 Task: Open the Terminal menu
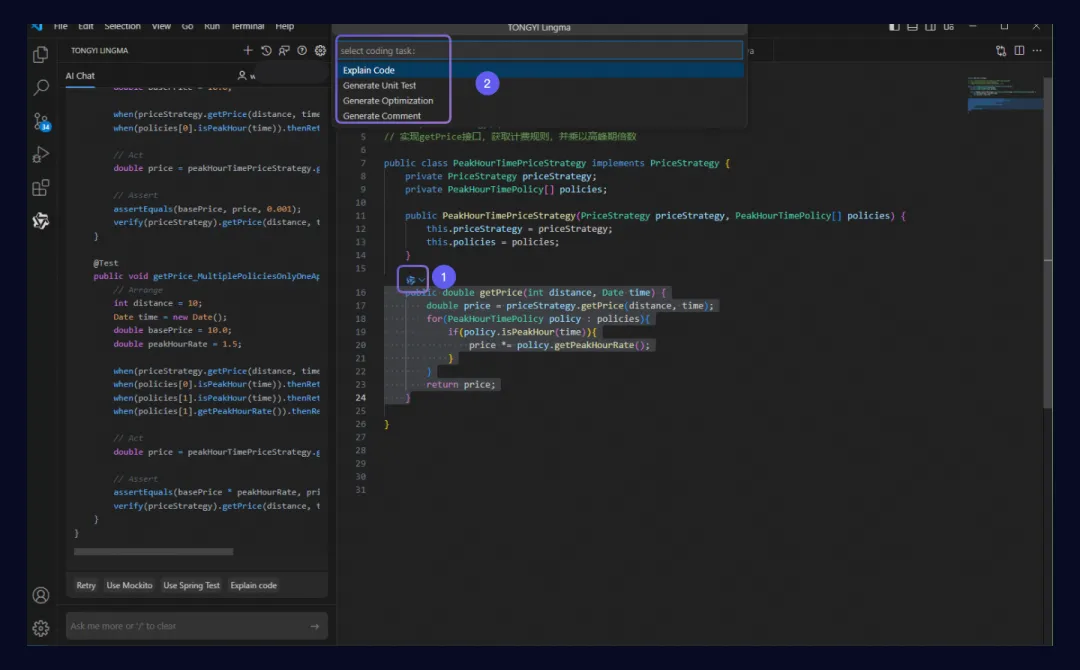(247, 26)
